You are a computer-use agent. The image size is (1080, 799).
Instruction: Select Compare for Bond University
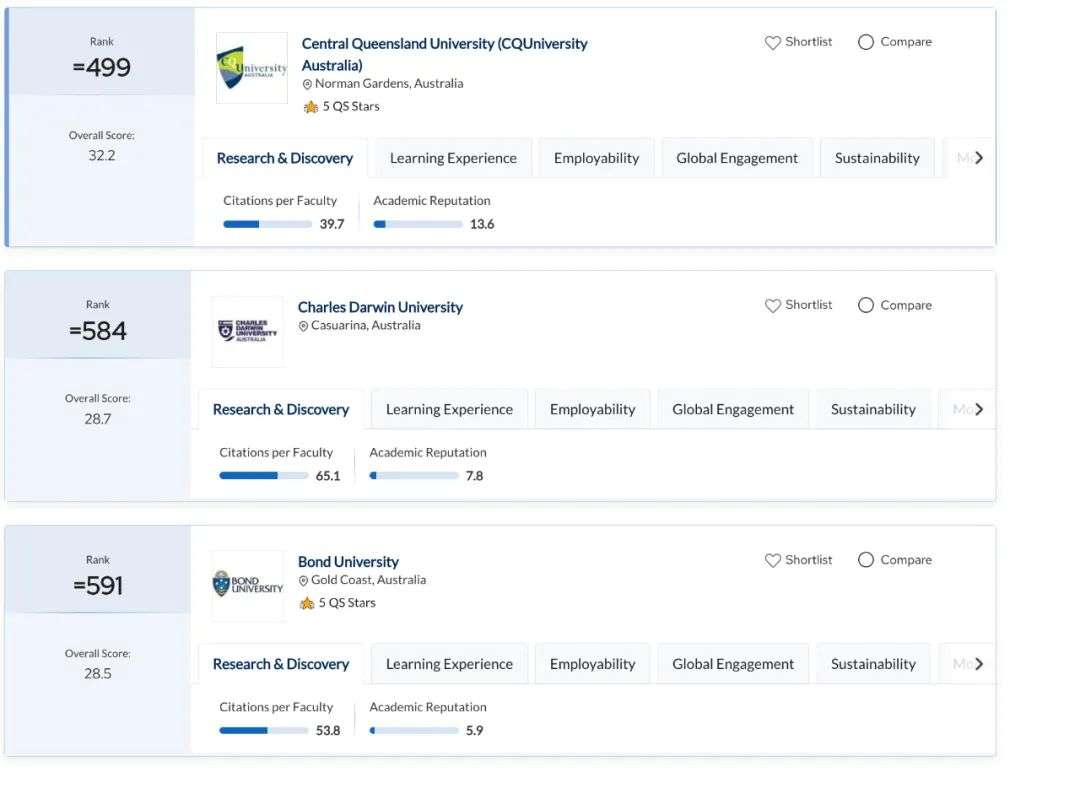coord(866,560)
